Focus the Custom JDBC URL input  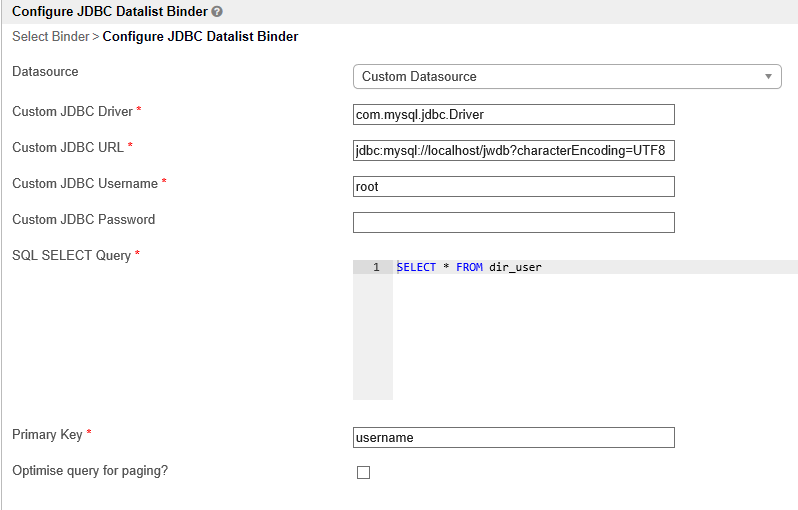pyautogui.click(x=514, y=151)
